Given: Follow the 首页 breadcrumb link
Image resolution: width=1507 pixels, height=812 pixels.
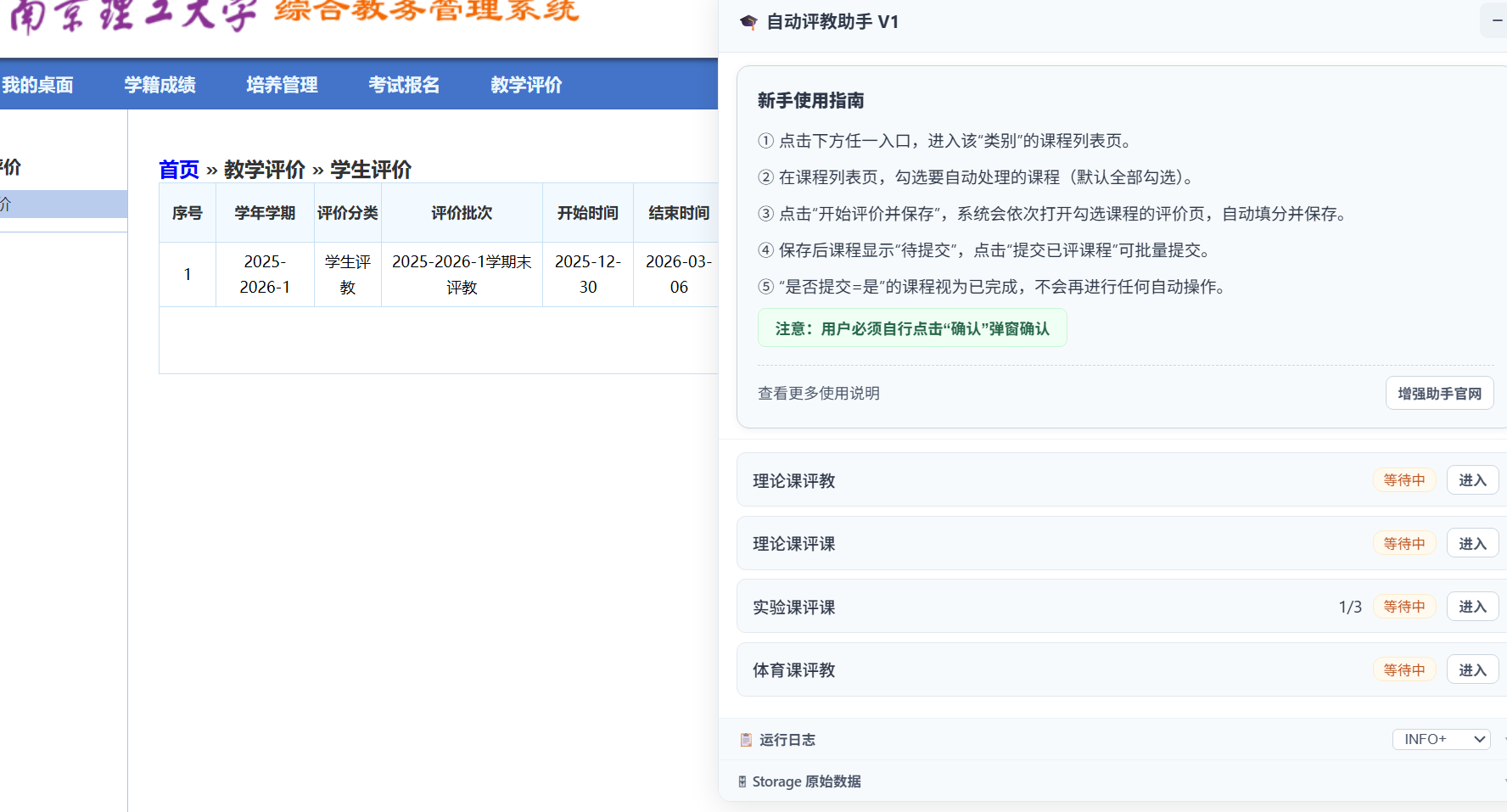Looking at the screenshot, I should [x=178, y=170].
